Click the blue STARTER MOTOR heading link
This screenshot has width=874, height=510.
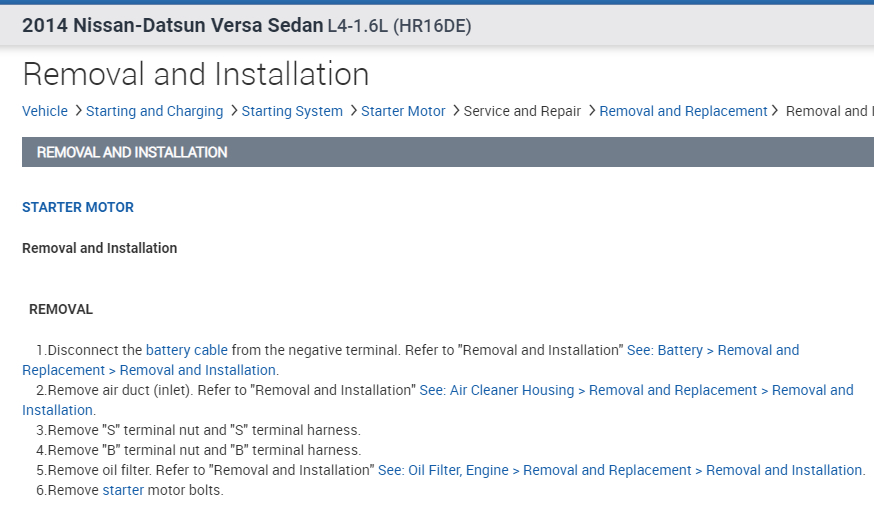[78, 207]
